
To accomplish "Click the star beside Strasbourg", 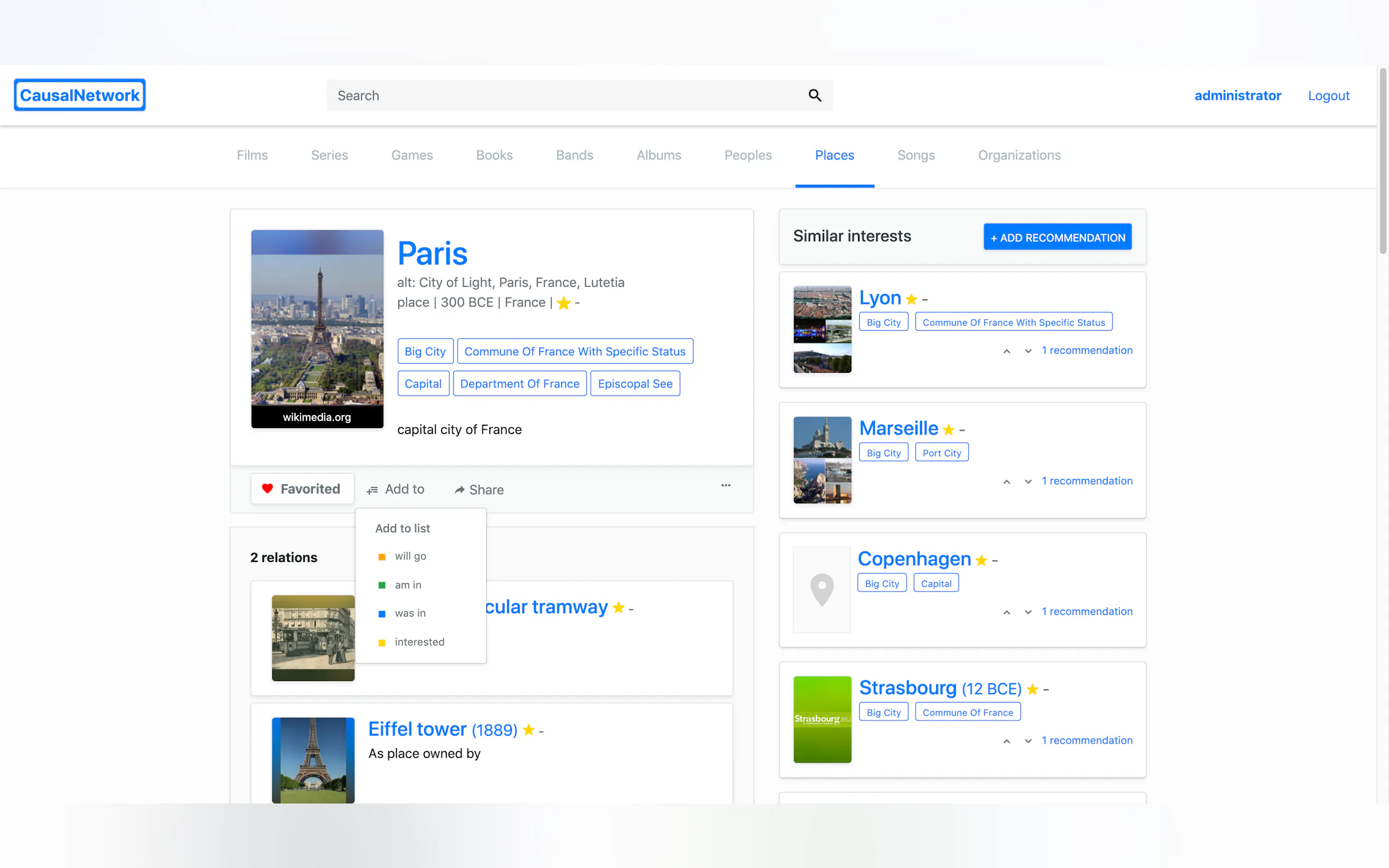I will click(1032, 689).
